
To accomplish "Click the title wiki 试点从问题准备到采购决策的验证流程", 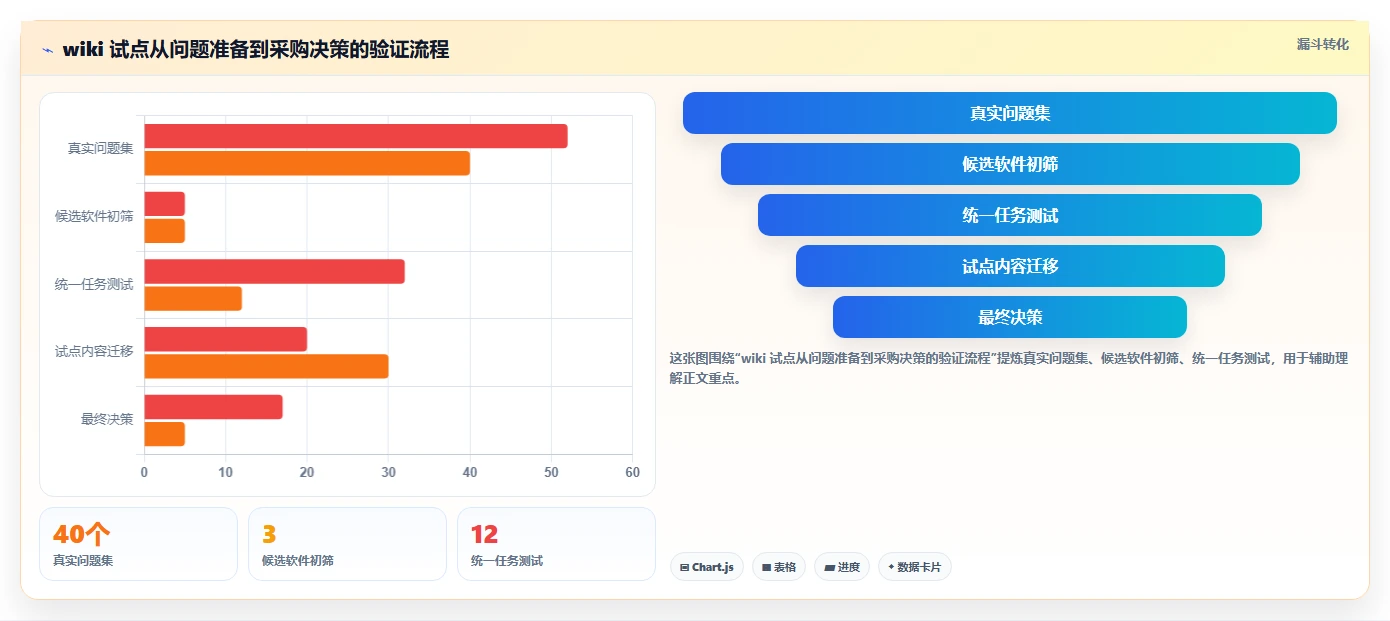I will click(x=256, y=50).
